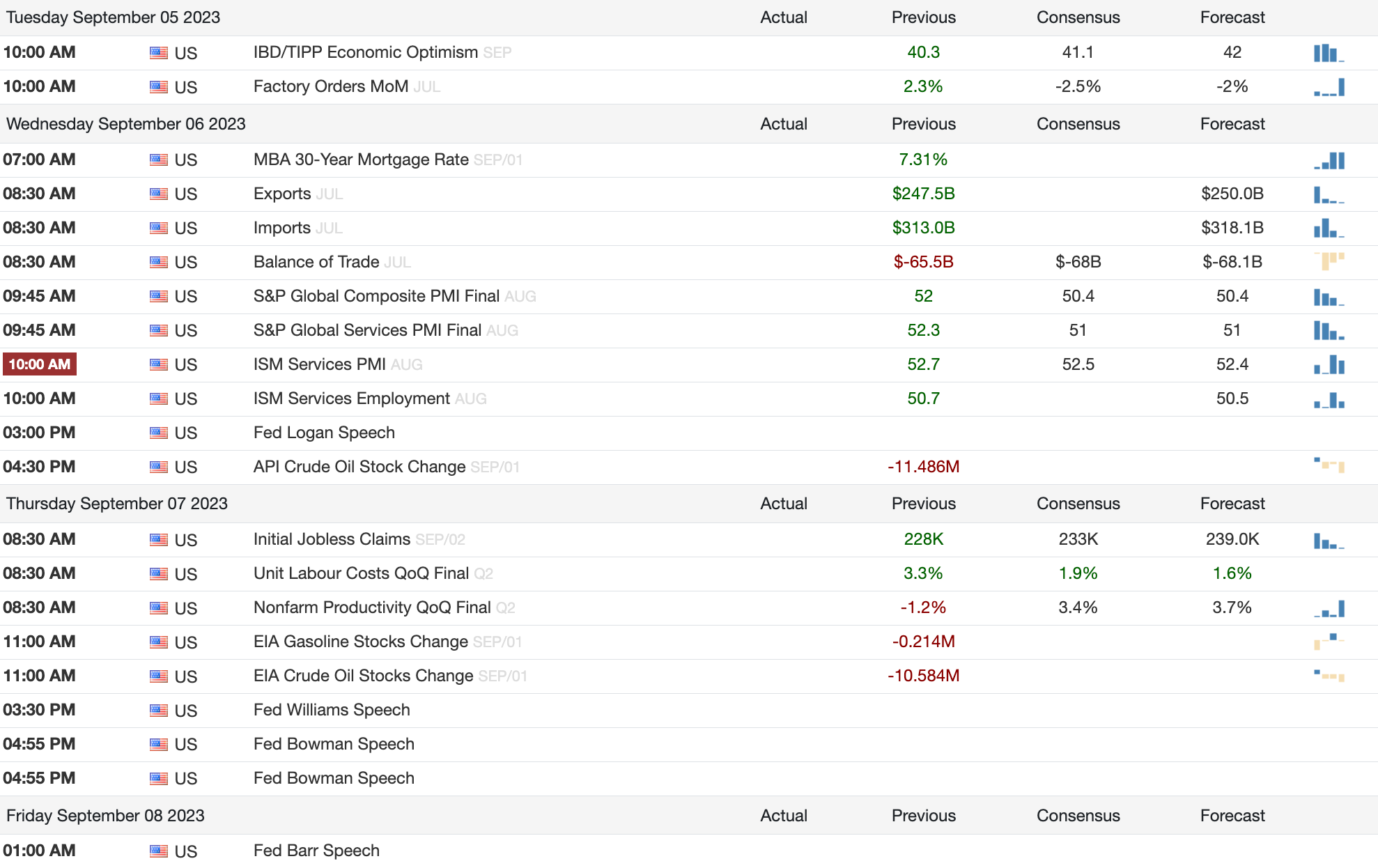Select the Wednesday September 06 2023 header
Screen dimensions: 1378x868
tap(126, 124)
